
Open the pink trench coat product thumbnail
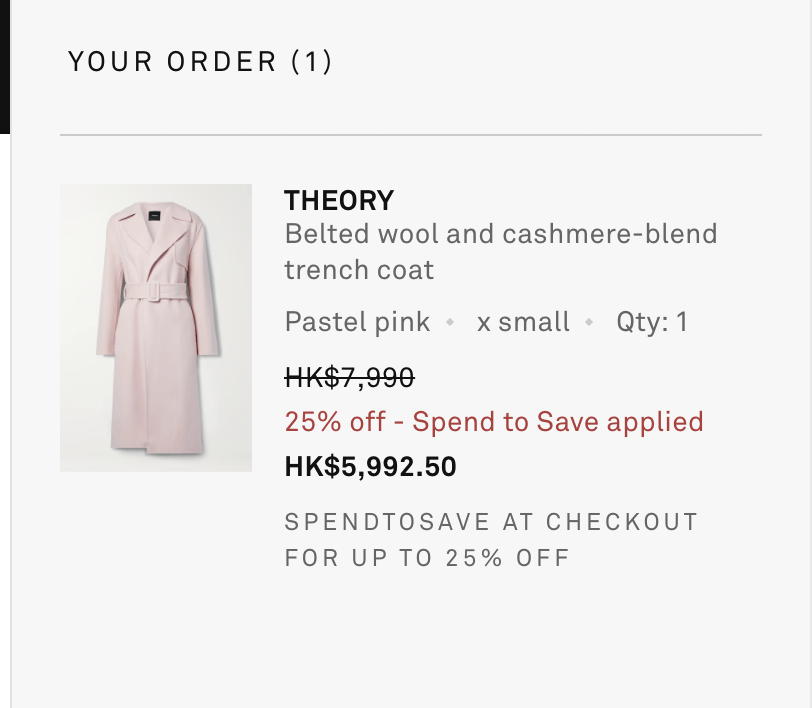156,327
